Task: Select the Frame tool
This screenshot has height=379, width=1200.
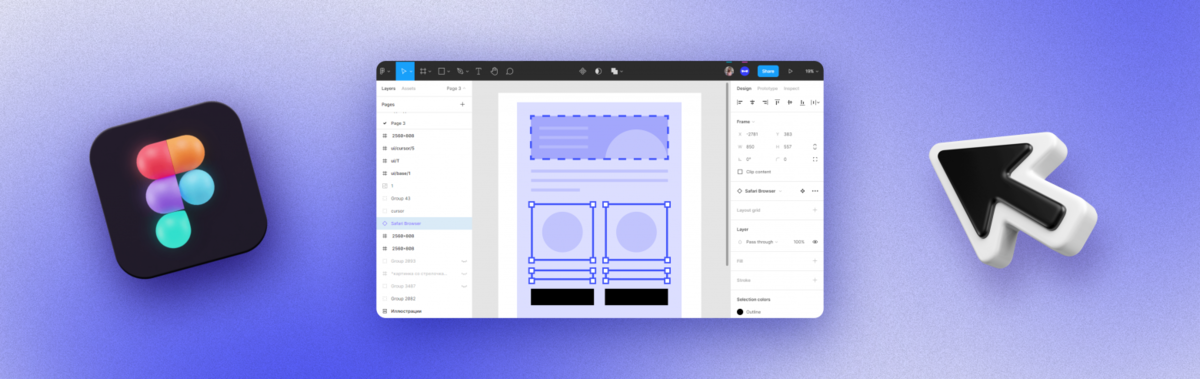Action: [x=424, y=71]
